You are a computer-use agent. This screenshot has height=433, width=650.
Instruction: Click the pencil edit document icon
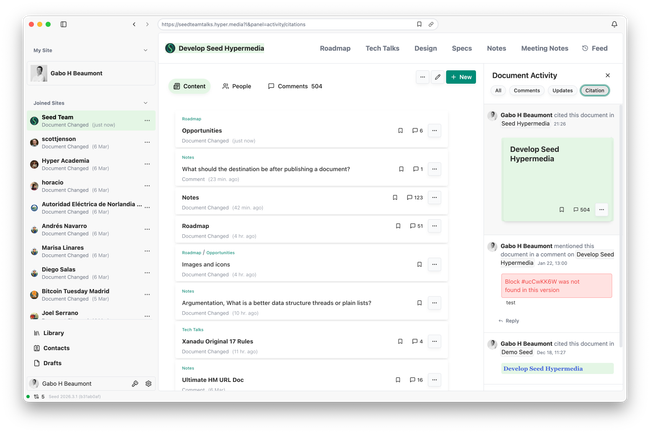tap(437, 76)
